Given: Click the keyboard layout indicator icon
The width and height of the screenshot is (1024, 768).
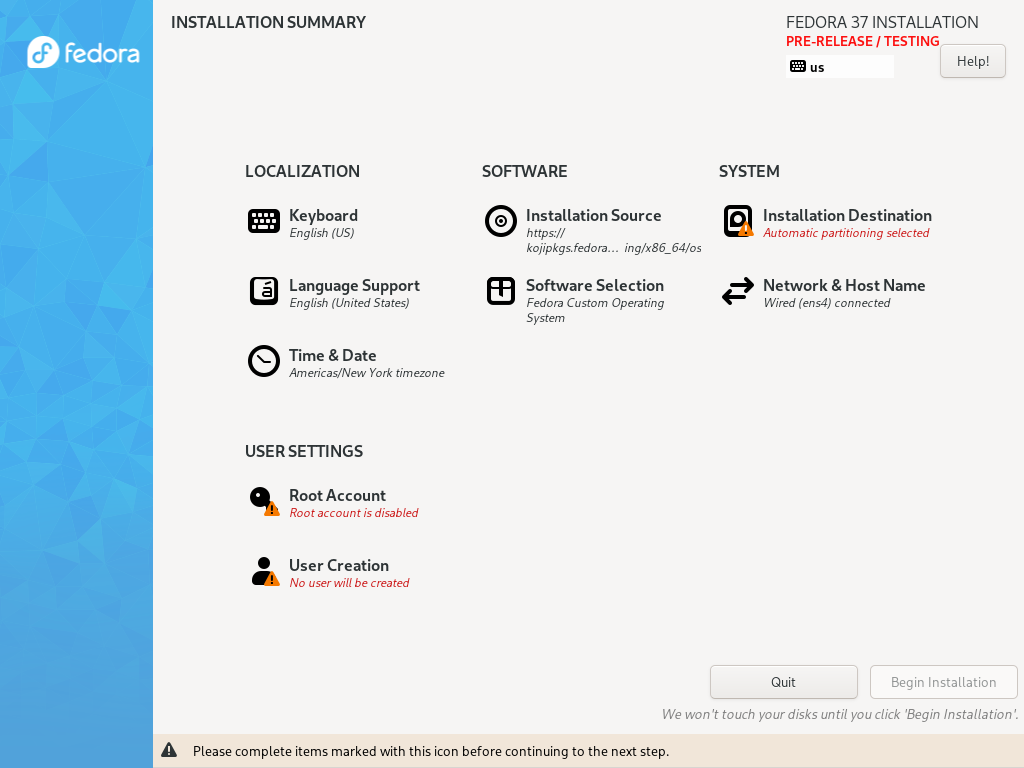Looking at the screenshot, I should pyautogui.click(x=797, y=66).
